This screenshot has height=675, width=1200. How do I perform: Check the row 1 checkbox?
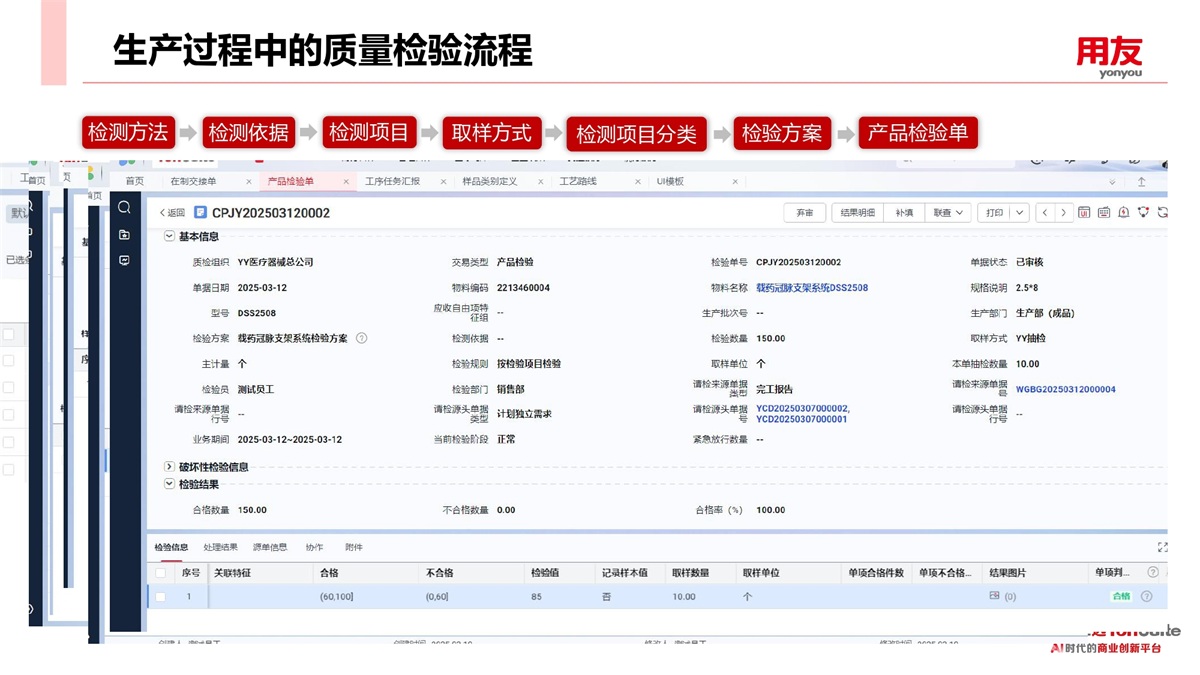coord(160,597)
